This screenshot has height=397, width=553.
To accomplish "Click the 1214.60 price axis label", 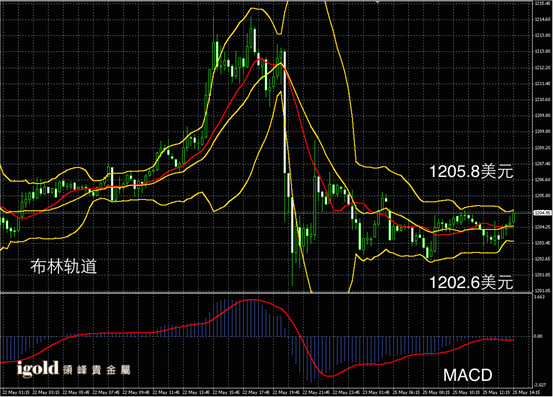I will tap(542, 19).
